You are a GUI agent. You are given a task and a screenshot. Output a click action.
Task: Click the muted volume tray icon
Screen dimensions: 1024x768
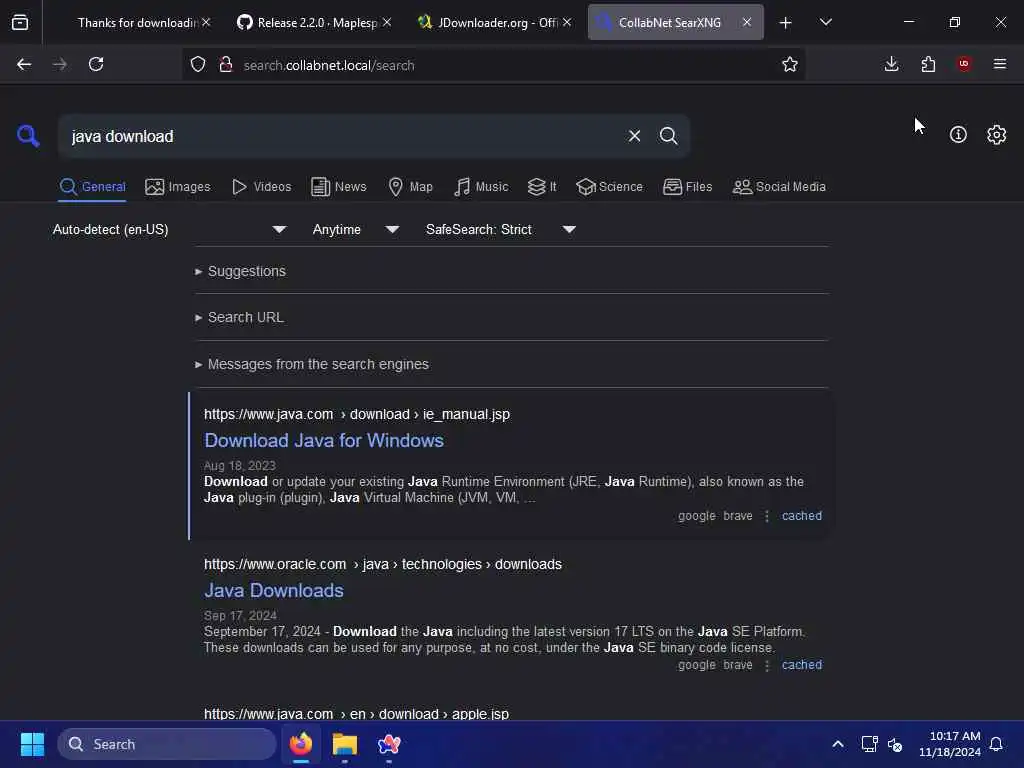[x=895, y=744]
